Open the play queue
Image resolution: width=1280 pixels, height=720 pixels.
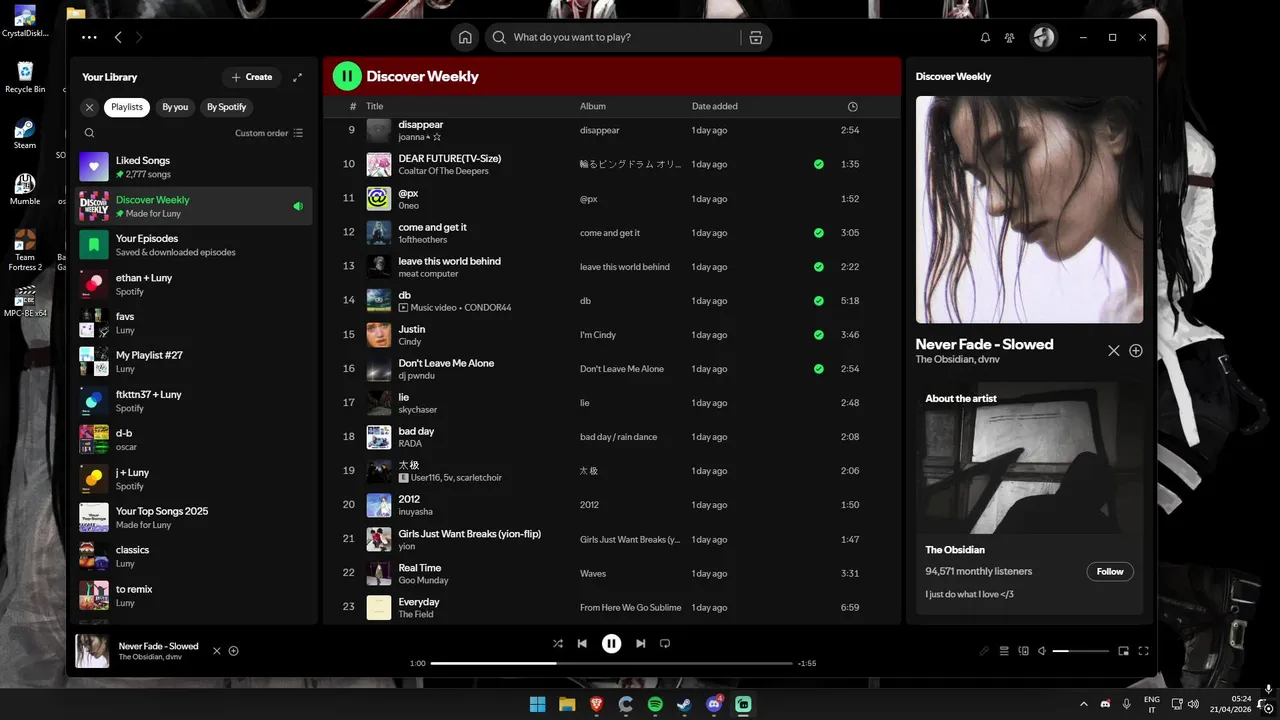[x=1004, y=651]
